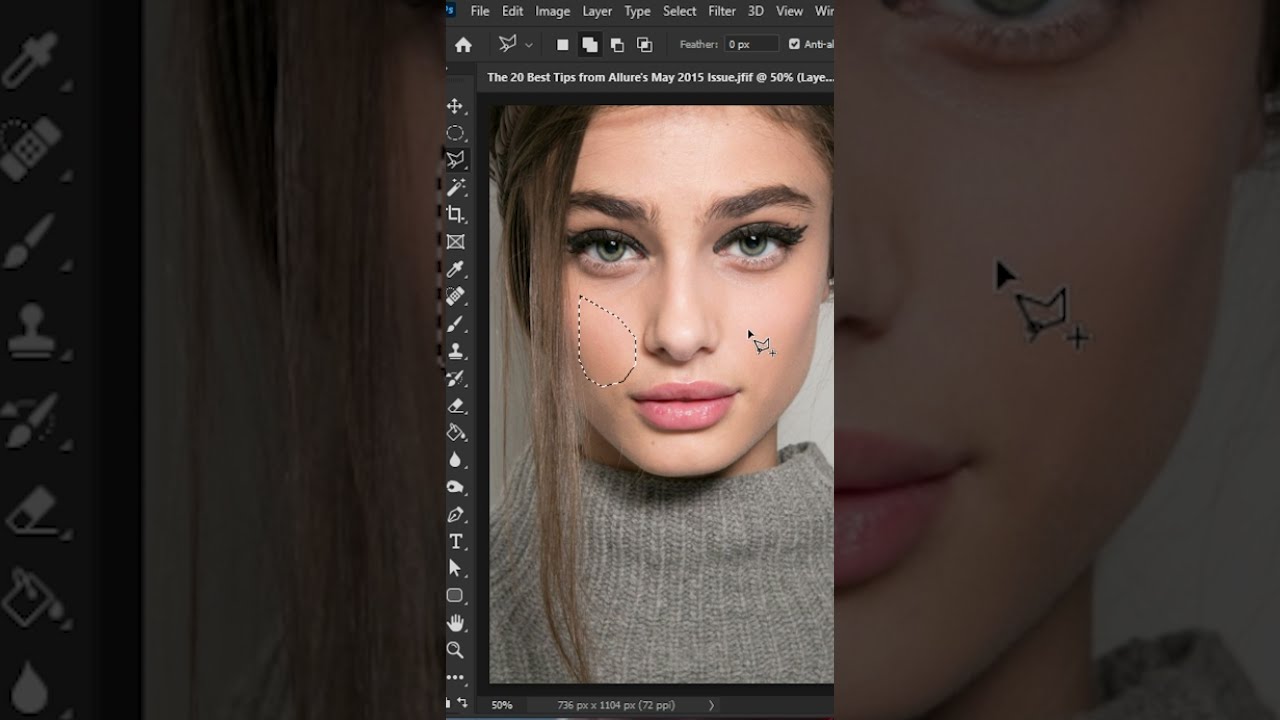Select the Pen tool

(x=455, y=514)
